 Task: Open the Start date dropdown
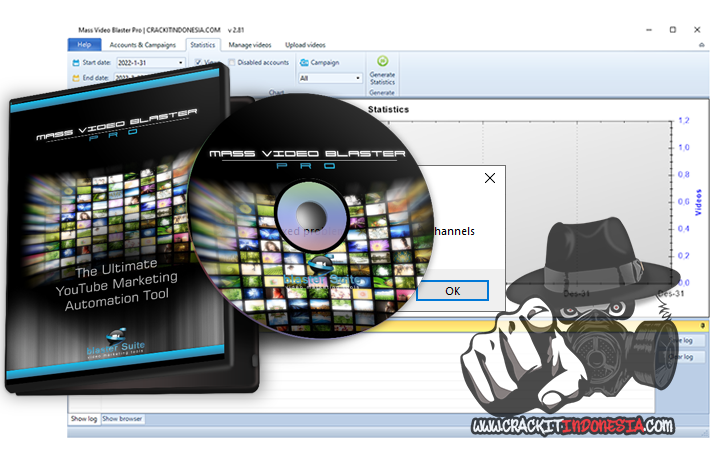[x=181, y=62]
